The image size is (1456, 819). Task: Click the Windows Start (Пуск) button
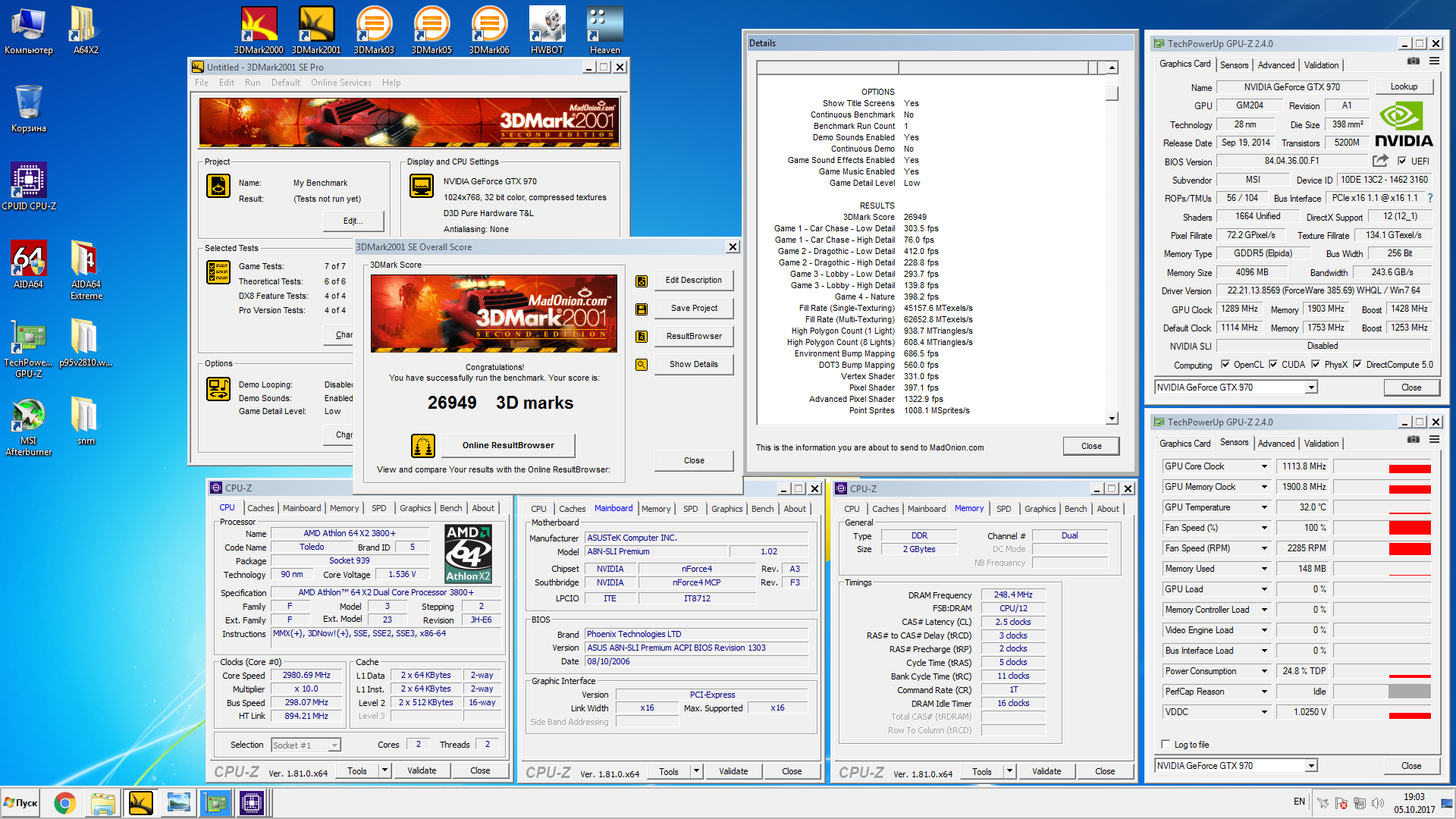coord(22,803)
